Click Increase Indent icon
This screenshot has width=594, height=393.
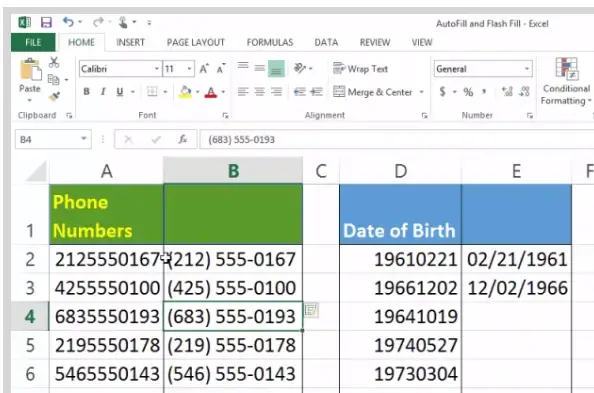(316, 92)
